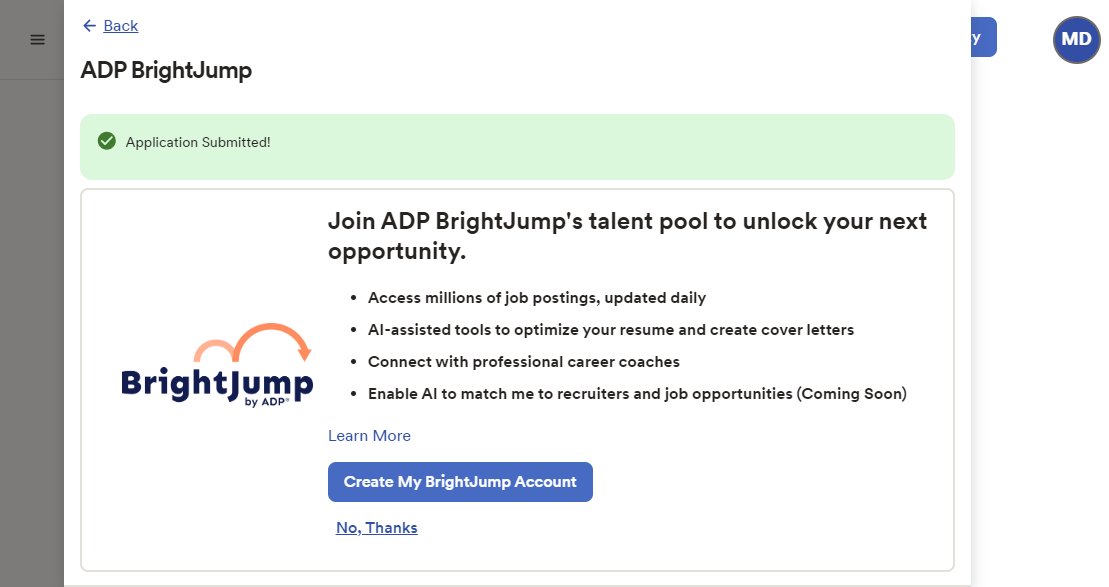Click the BrightJump wordmark logo
This screenshot has height=587, width=1109.
[x=216, y=382]
